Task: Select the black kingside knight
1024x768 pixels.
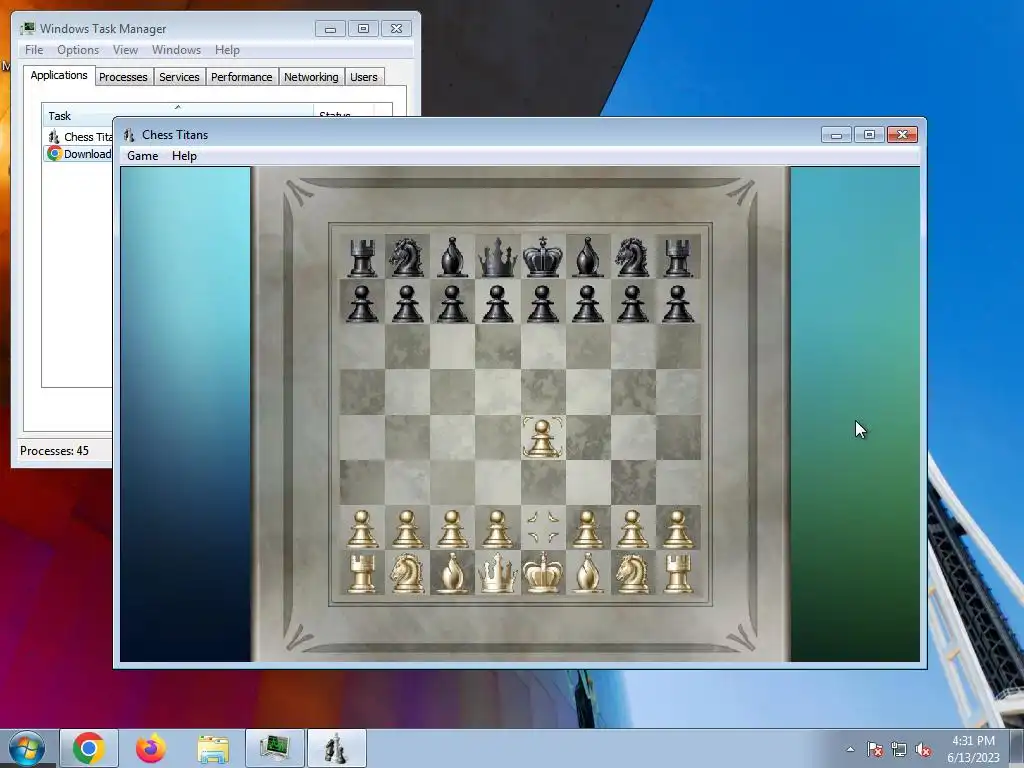Action: pyautogui.click(x=632, y=257)
